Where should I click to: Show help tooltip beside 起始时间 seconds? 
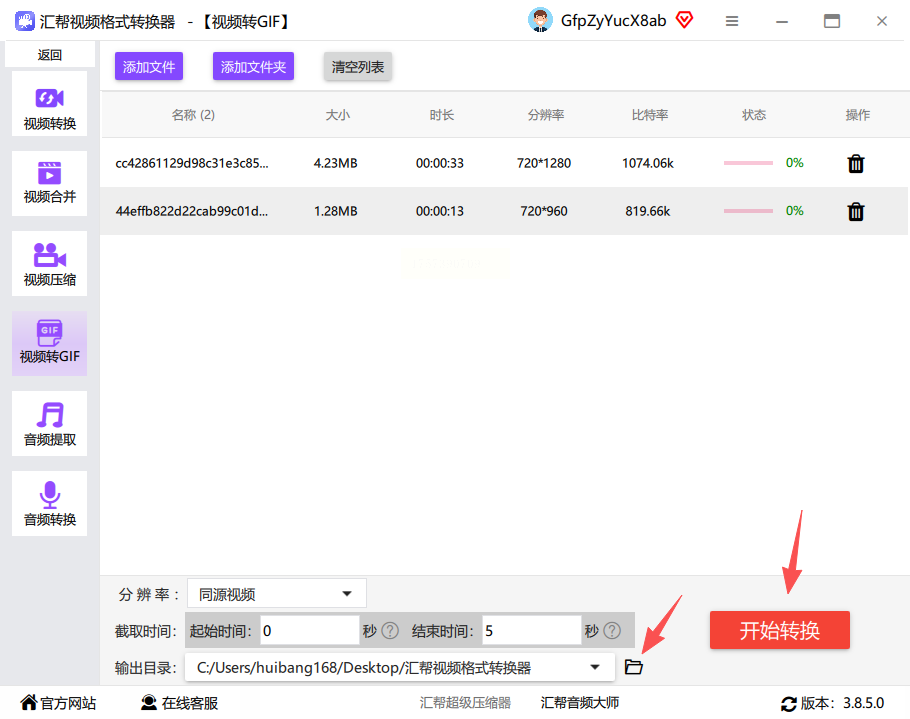390,631
